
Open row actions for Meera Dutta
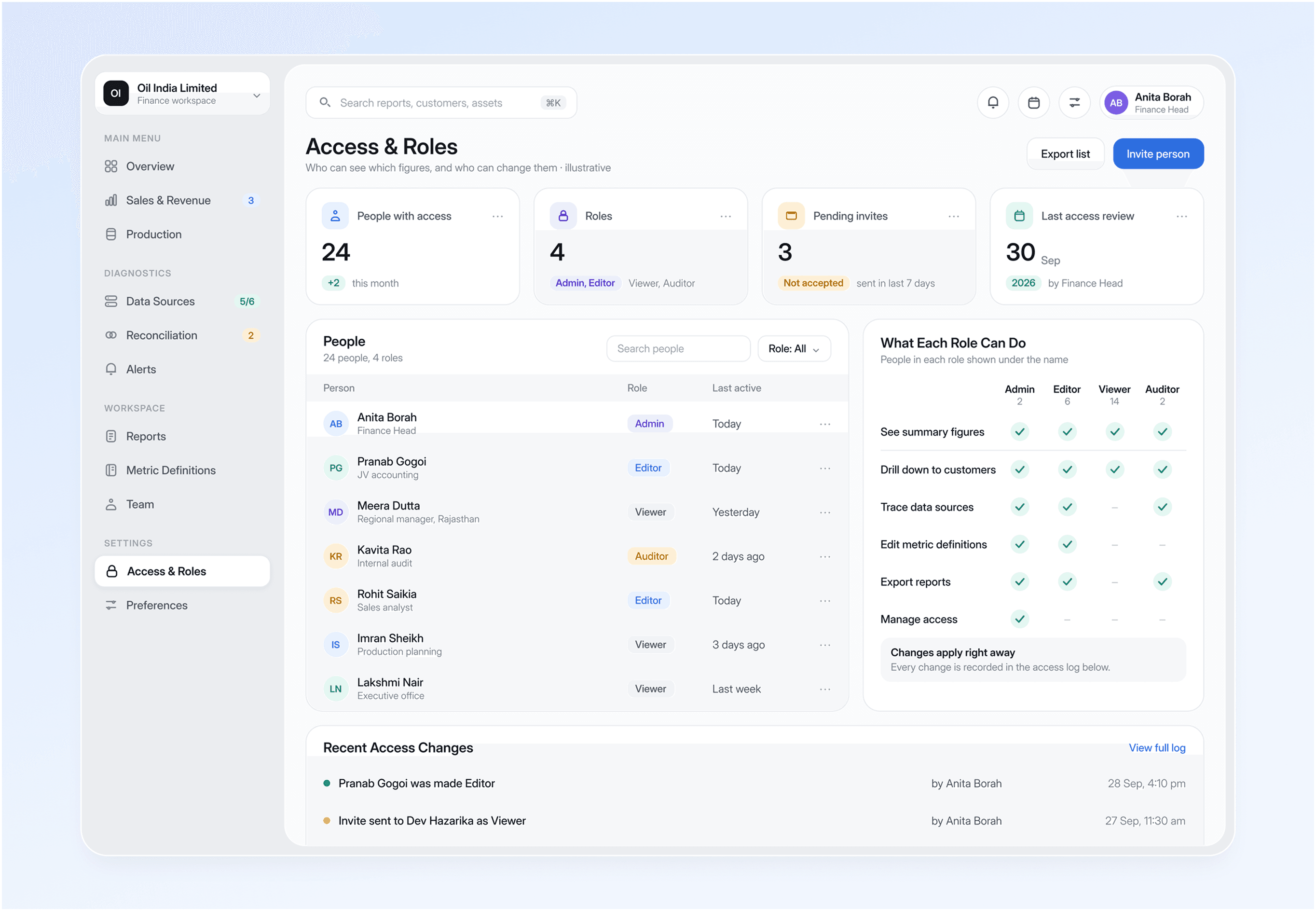[x=824, y=512]
